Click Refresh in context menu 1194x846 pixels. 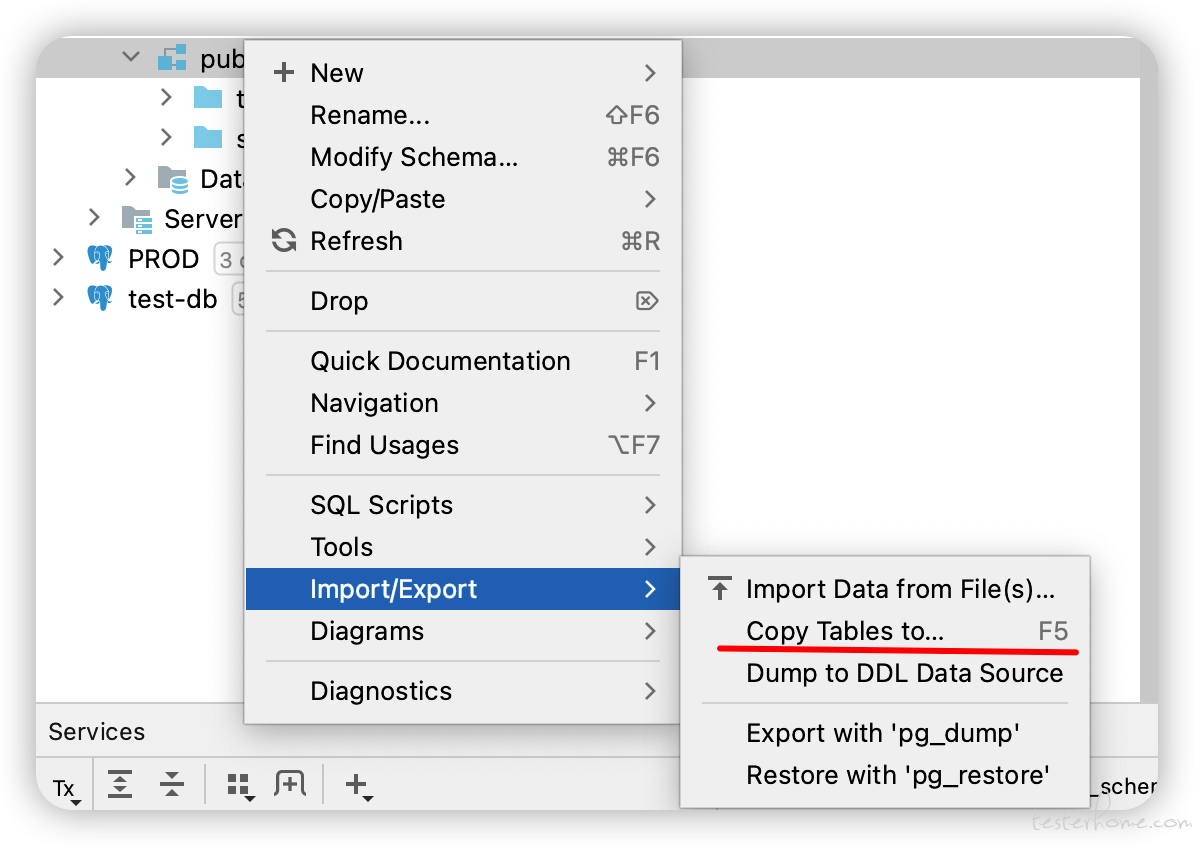(x=356, y=241)
